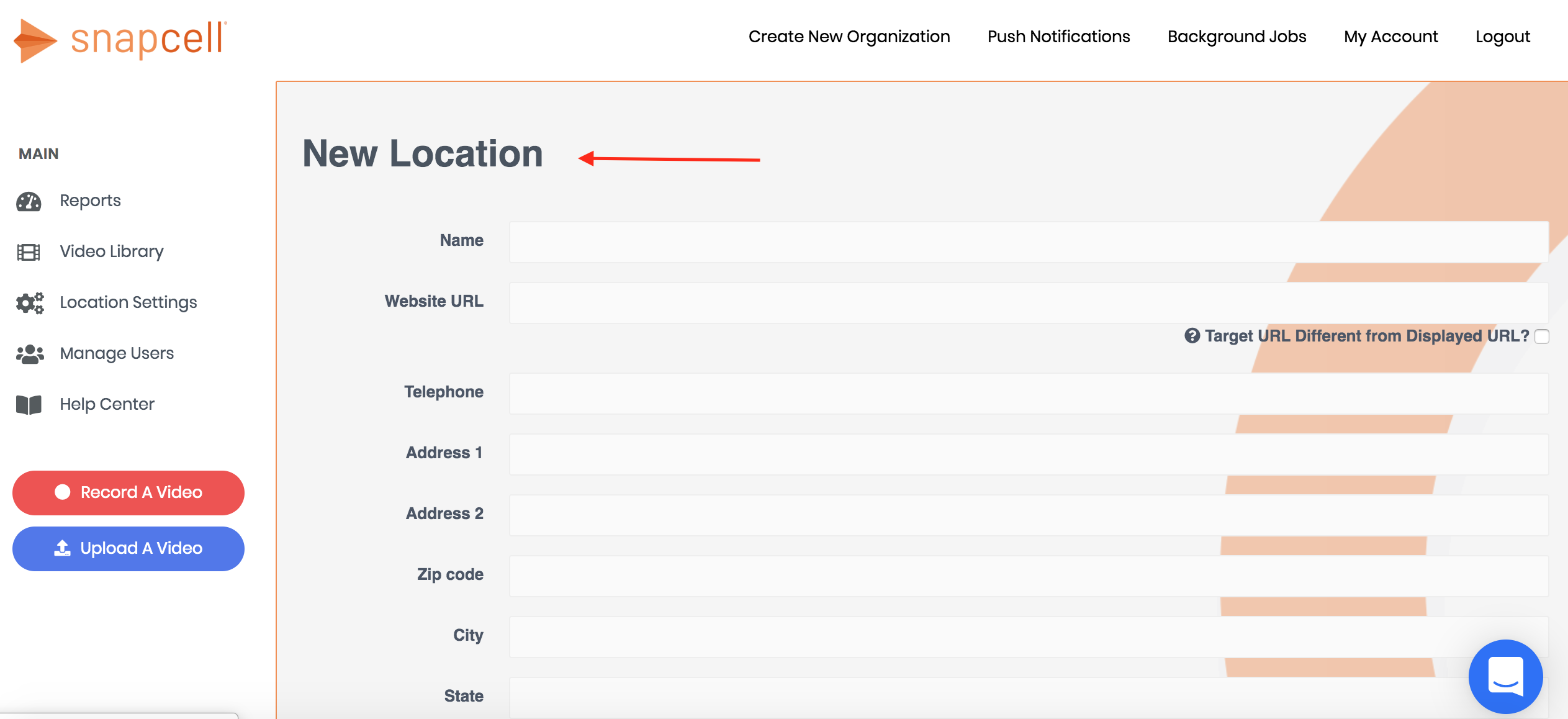Select the Manage Users people icon
This screenshot has height=719, width=1568.
click(29, 353)
